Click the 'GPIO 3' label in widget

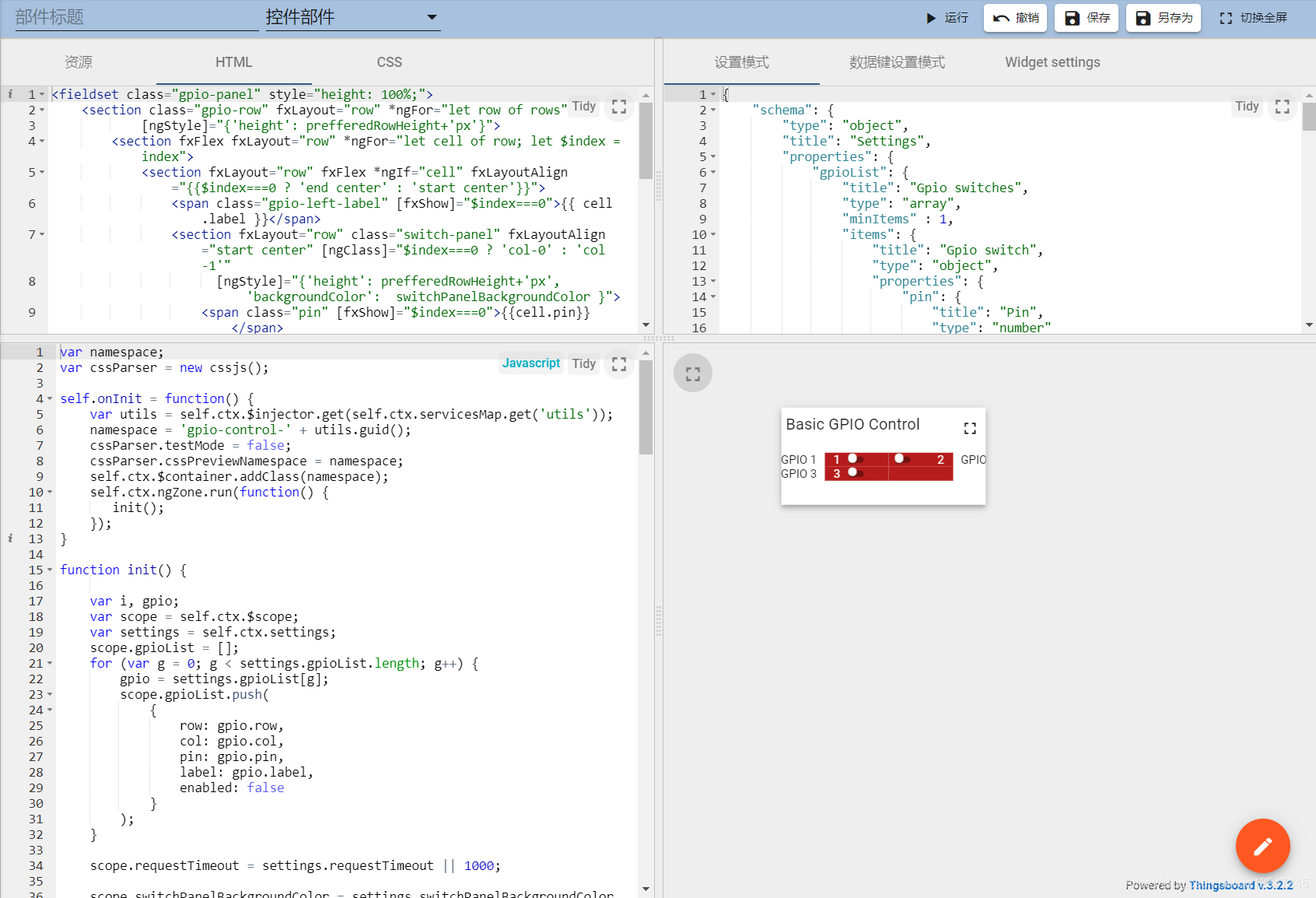click(x=799, y=474)
